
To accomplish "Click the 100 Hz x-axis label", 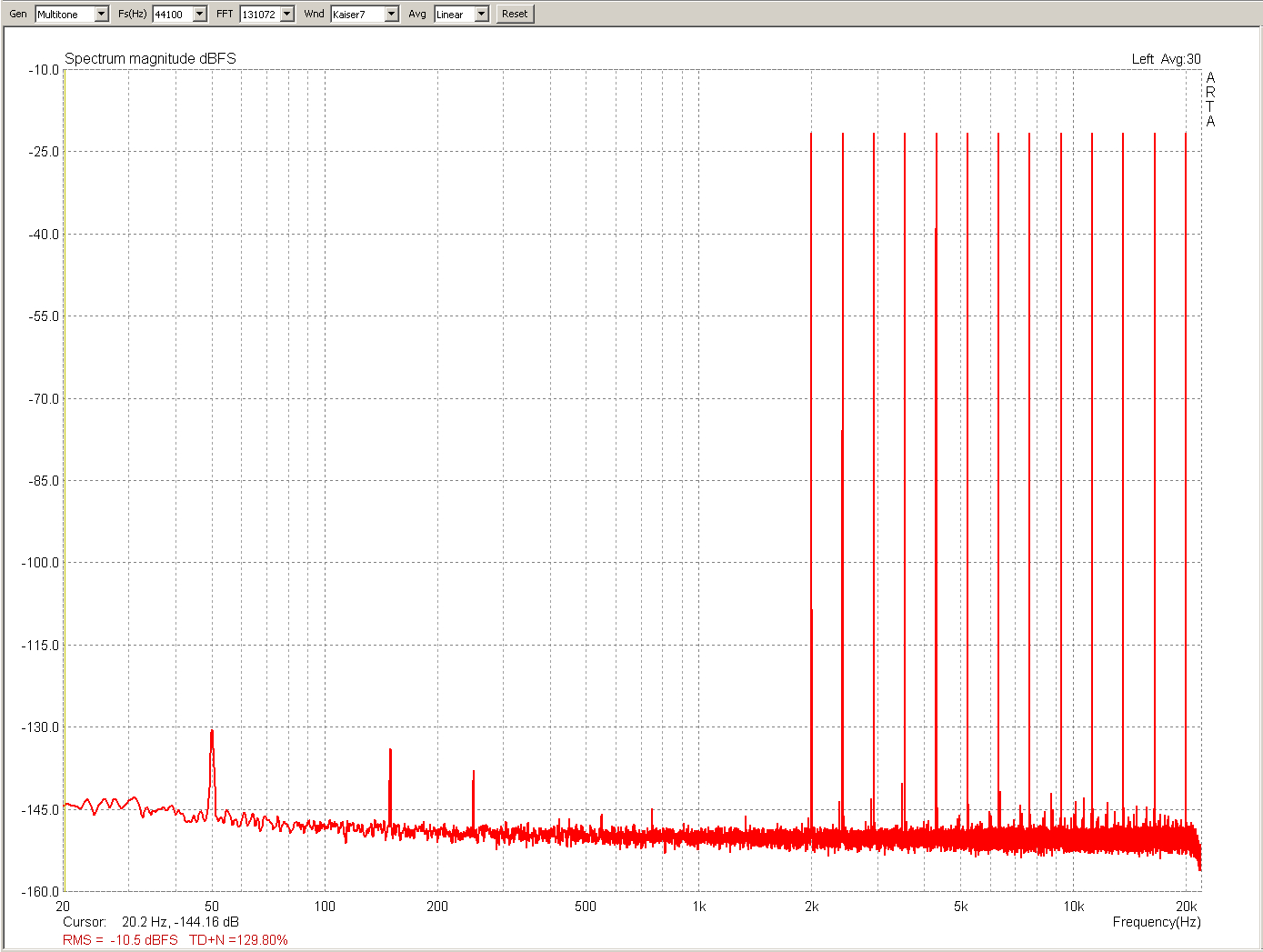I will [x=325, y=907].
